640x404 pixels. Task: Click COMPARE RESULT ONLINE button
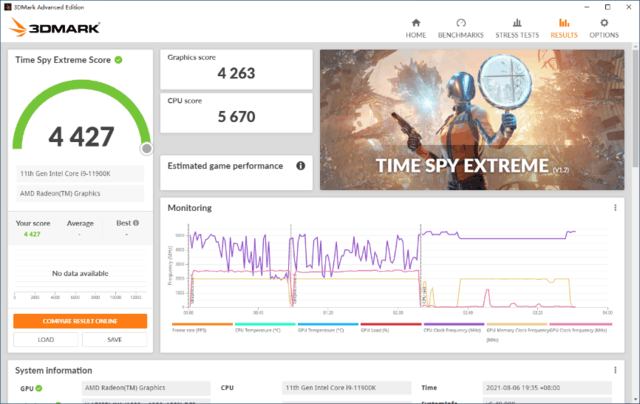pyautogui.click(x=80, y=321)
